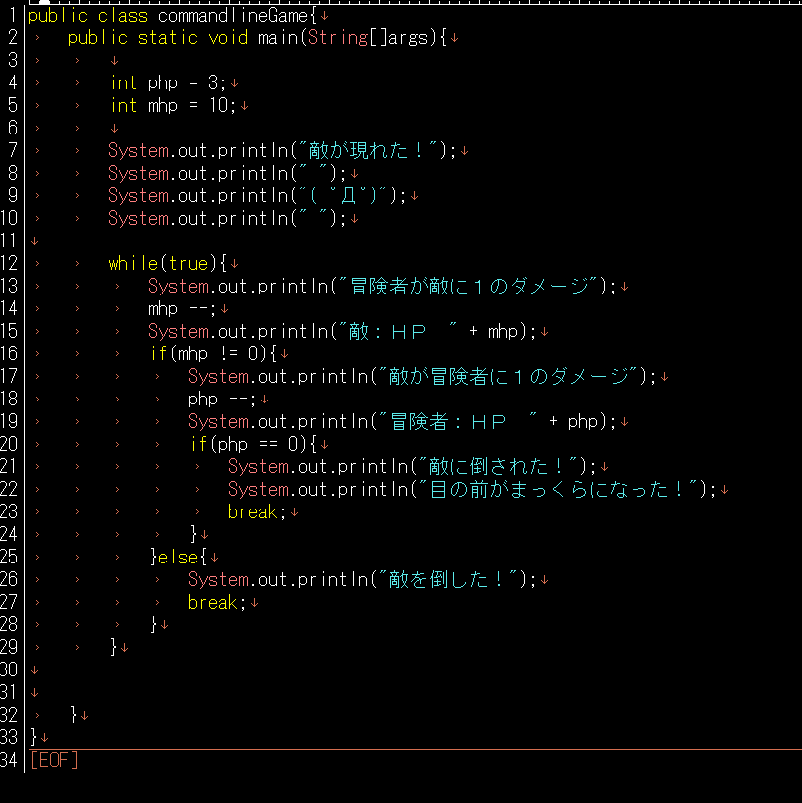Click line number 4 in the gutter
The height and width of the screenshot is (803, 802).
(x=13, y=82)
